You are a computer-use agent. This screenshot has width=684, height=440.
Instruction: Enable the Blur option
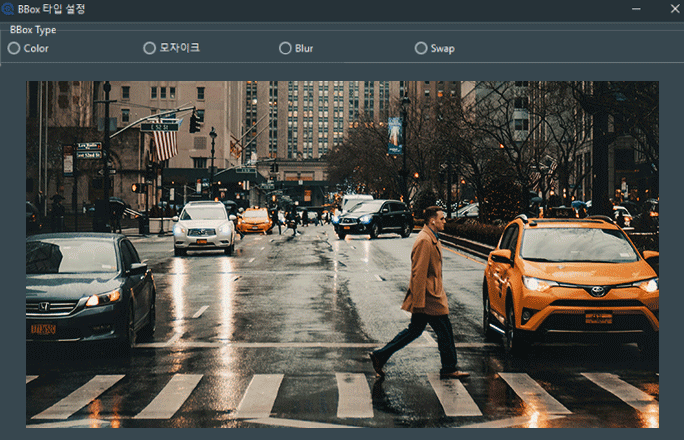tap(286, 48)
